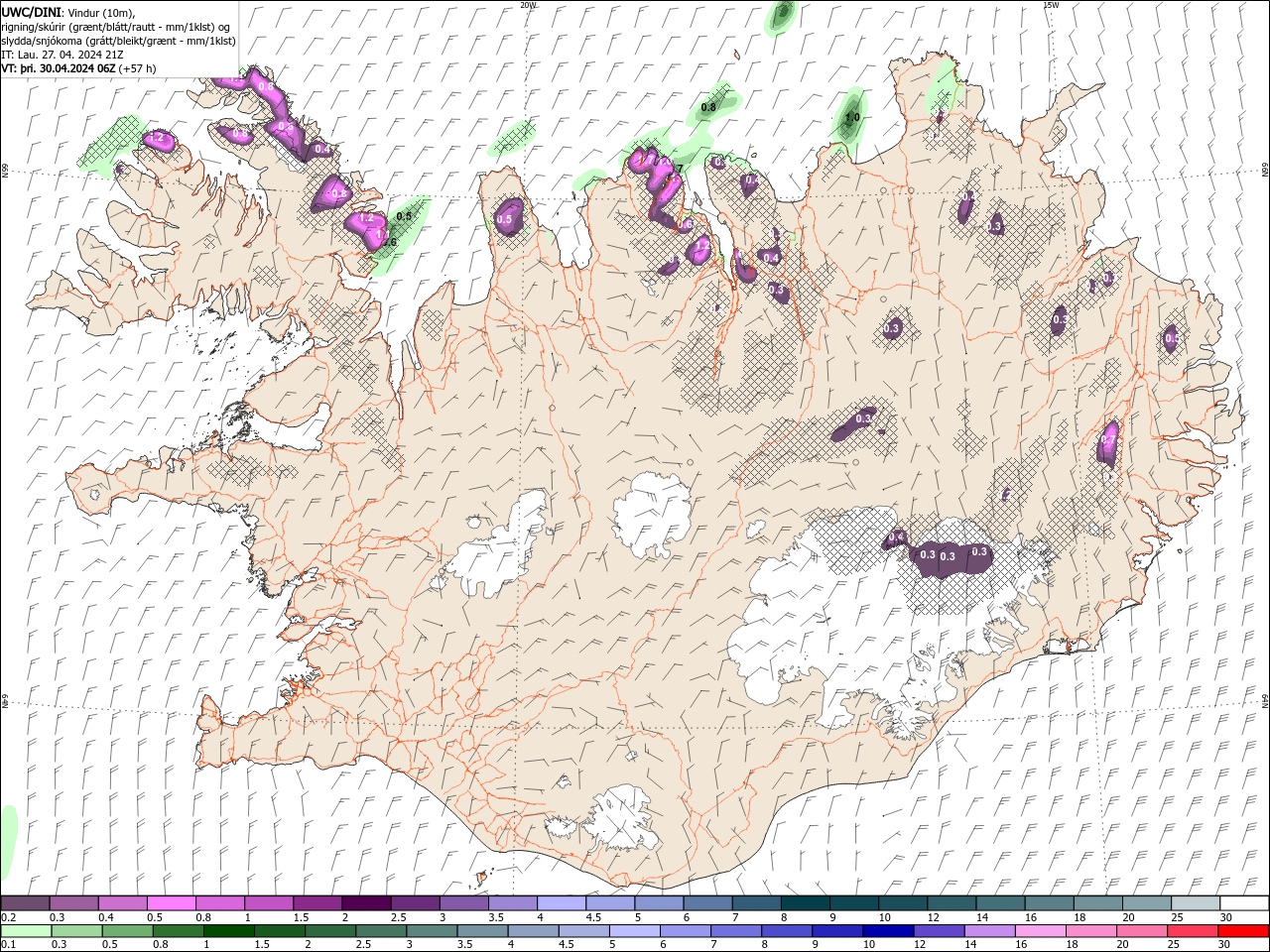Screen dimensions: 1270x952
Task: Click the 'VT: þri. 30.04.2024 06Z (+57 h)' line
Action: 78,68
